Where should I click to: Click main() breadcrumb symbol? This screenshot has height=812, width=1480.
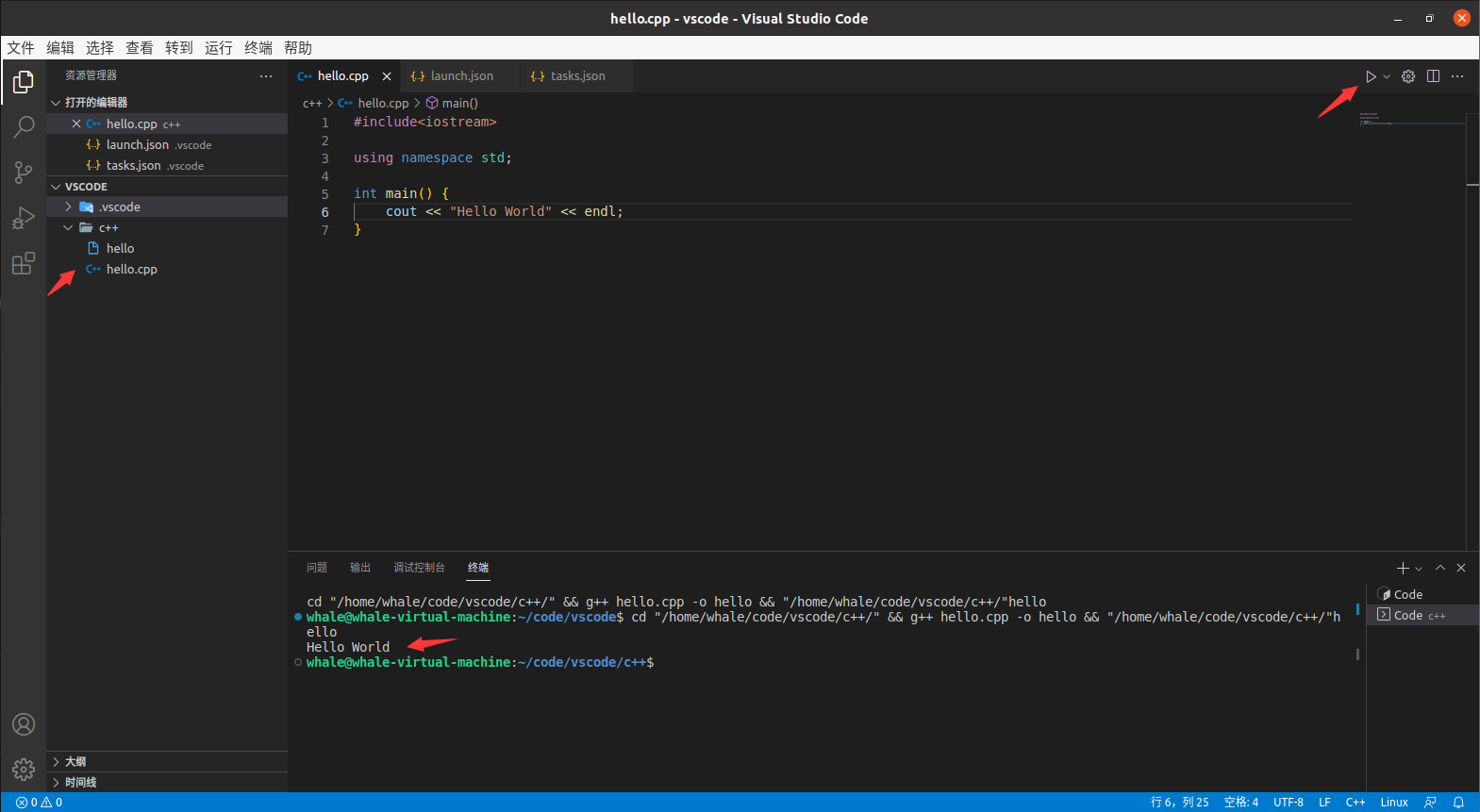click(459, 104)
